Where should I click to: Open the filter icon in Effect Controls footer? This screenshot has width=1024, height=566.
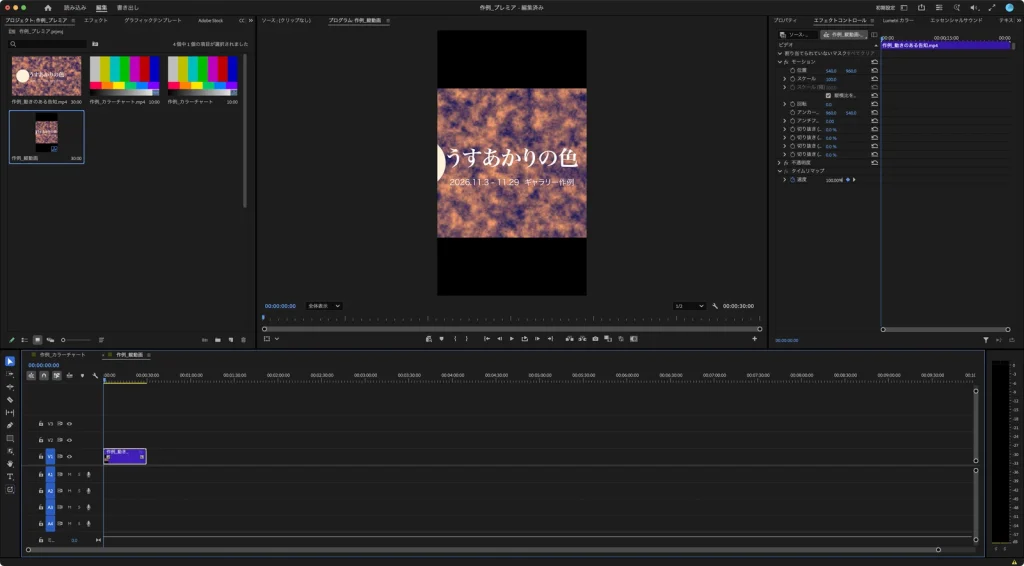(985, 340)
